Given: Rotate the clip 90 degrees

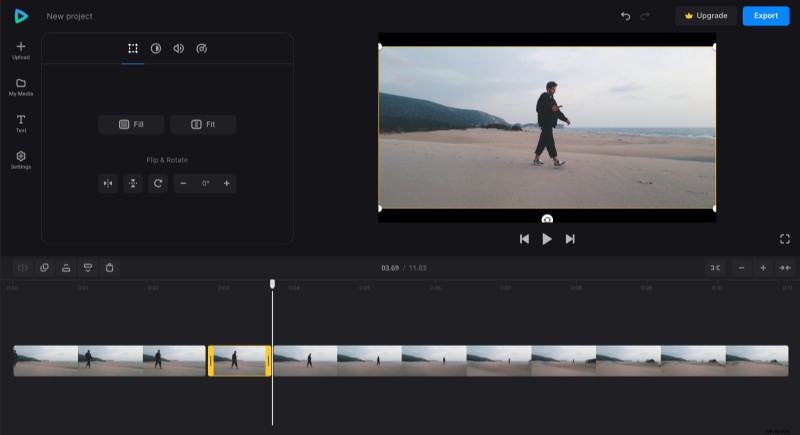Looking at the screenshot, I should 158,184.
